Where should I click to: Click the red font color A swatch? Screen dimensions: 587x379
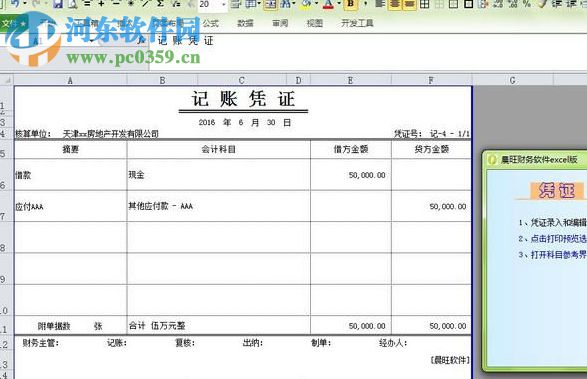coord(328,4)
